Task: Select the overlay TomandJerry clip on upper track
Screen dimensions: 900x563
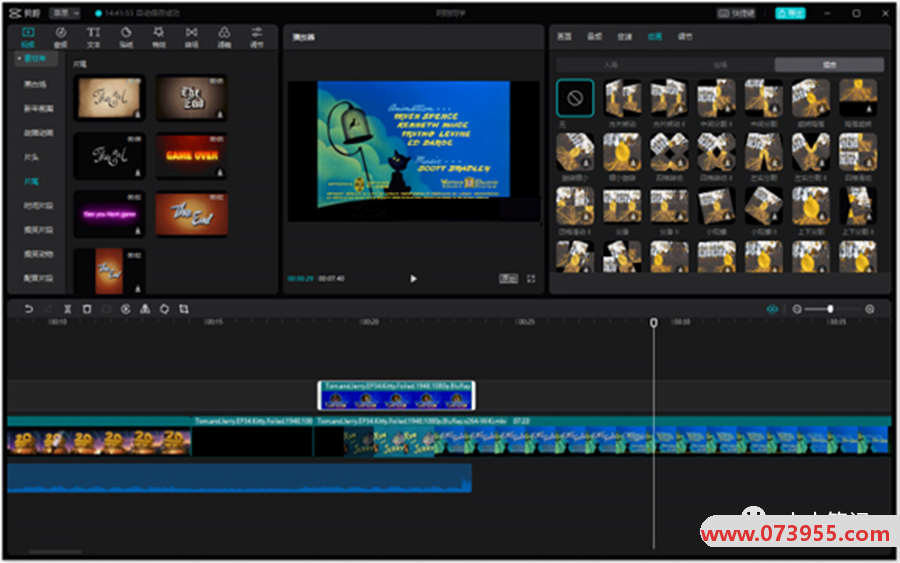Action: coord(396,395)
